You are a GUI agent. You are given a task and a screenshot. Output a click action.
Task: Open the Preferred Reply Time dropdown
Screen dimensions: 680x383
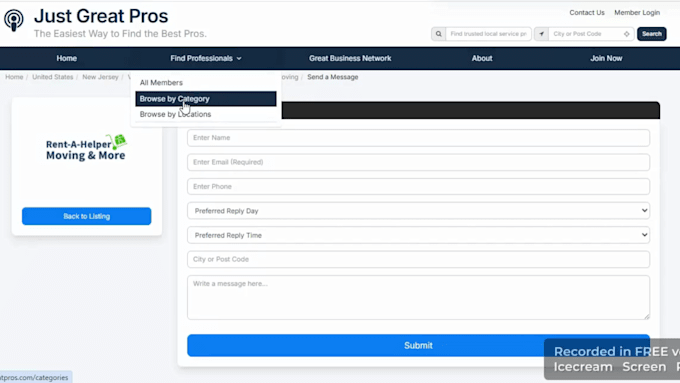pos(418,235)
